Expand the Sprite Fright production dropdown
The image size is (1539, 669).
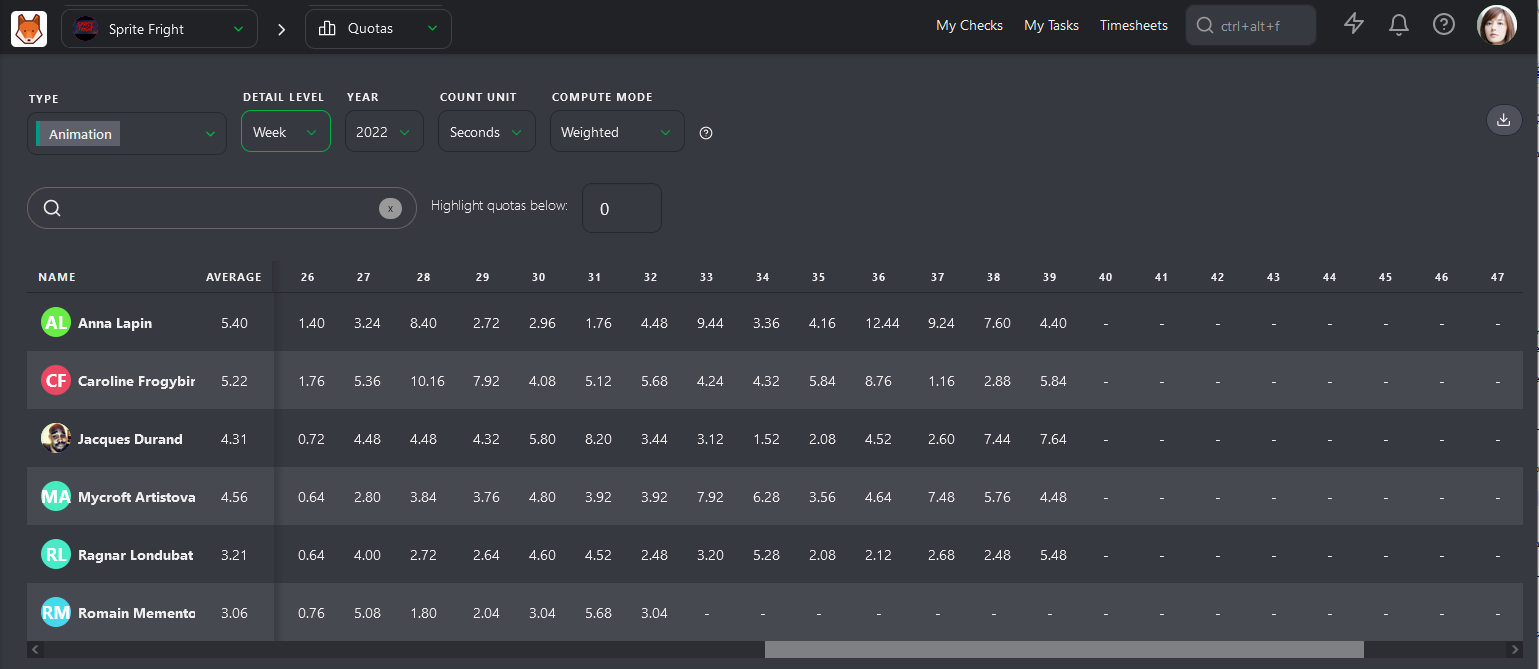[160, 29]
